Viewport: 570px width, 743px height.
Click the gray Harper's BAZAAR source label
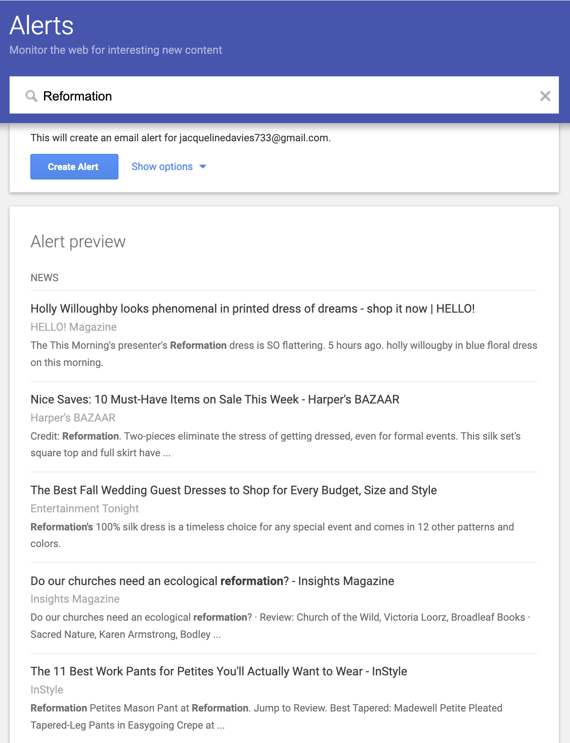[x=73, y=418]
